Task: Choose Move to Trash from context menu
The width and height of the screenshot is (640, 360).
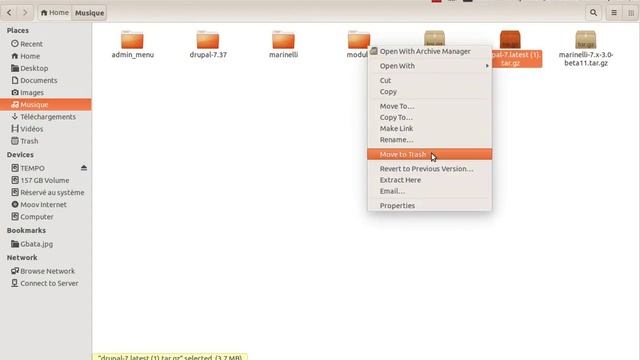Action: 429,154
